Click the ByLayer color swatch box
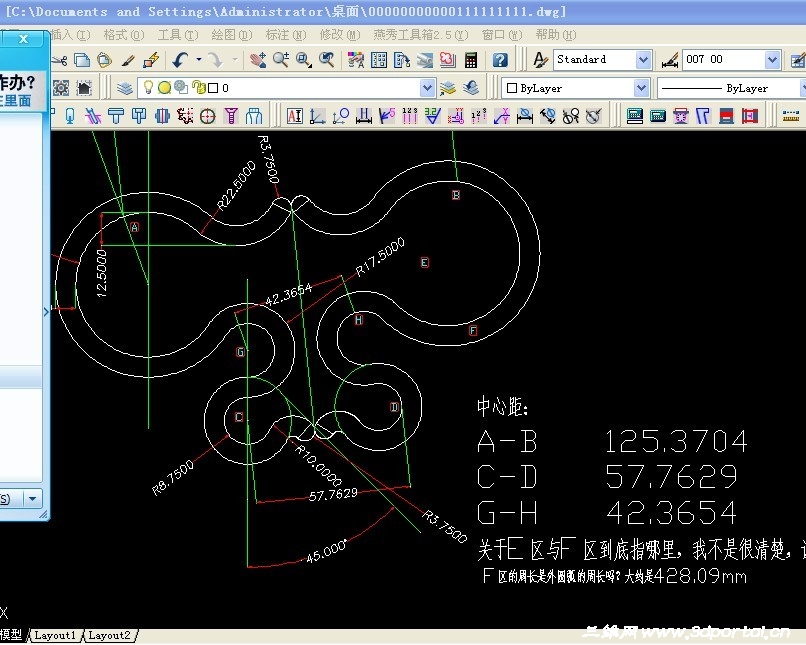The height and width of the screenshot is (645, 806). point(511,88)
